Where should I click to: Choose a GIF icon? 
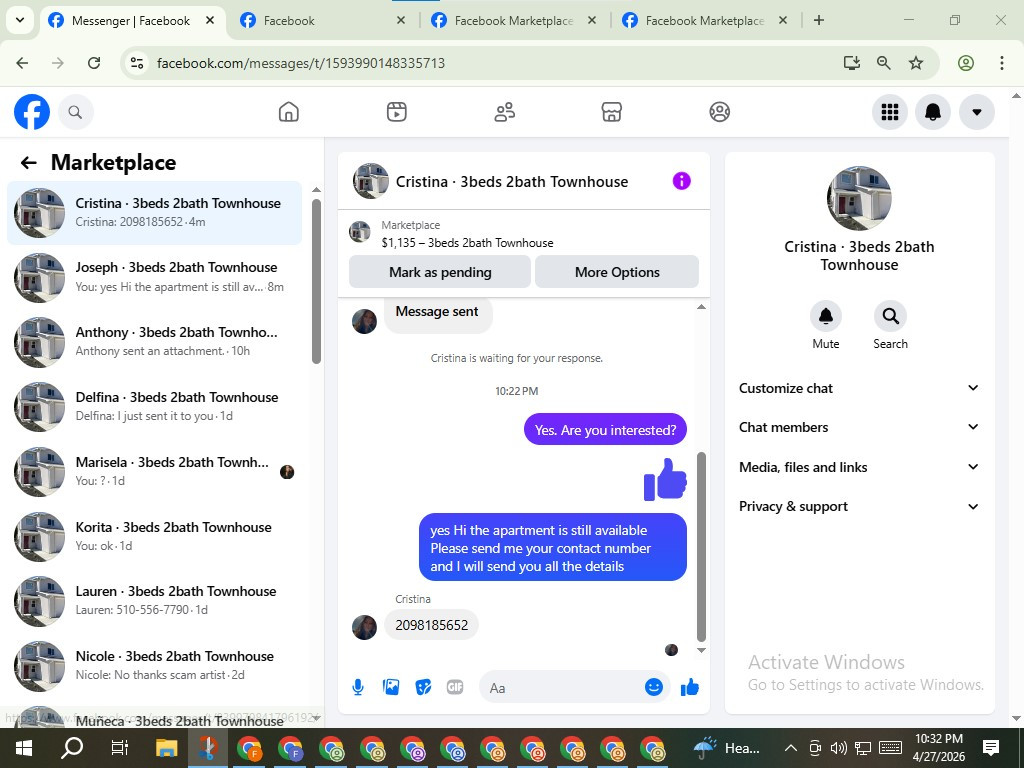pyautogui.click(x=455, y=687)
